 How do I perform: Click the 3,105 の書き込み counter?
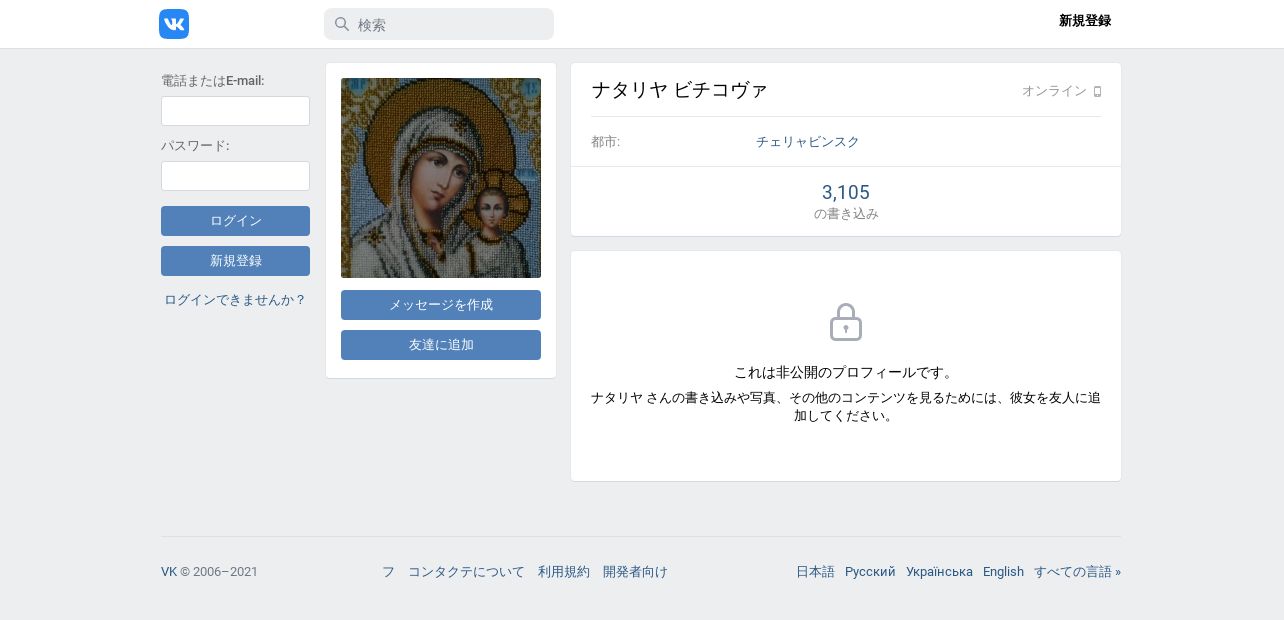[x=846, y=201]
